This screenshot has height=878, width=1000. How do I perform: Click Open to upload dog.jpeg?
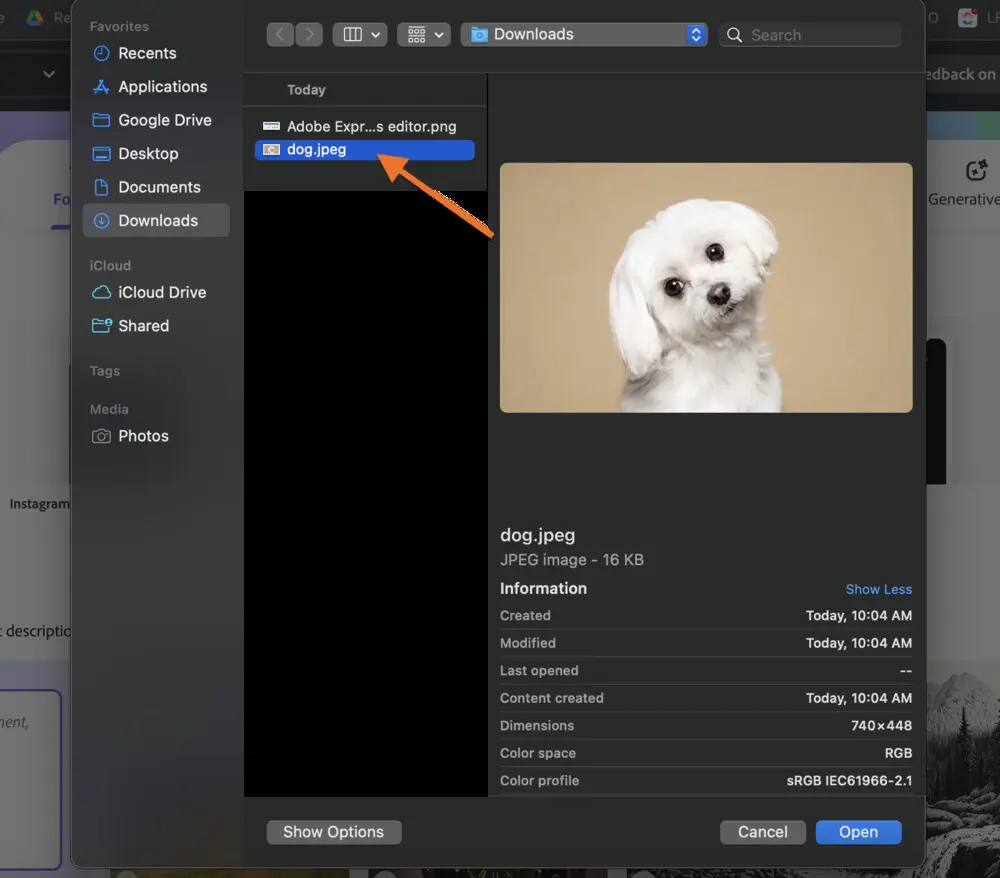pyautogui.click(x=858, y=832)
